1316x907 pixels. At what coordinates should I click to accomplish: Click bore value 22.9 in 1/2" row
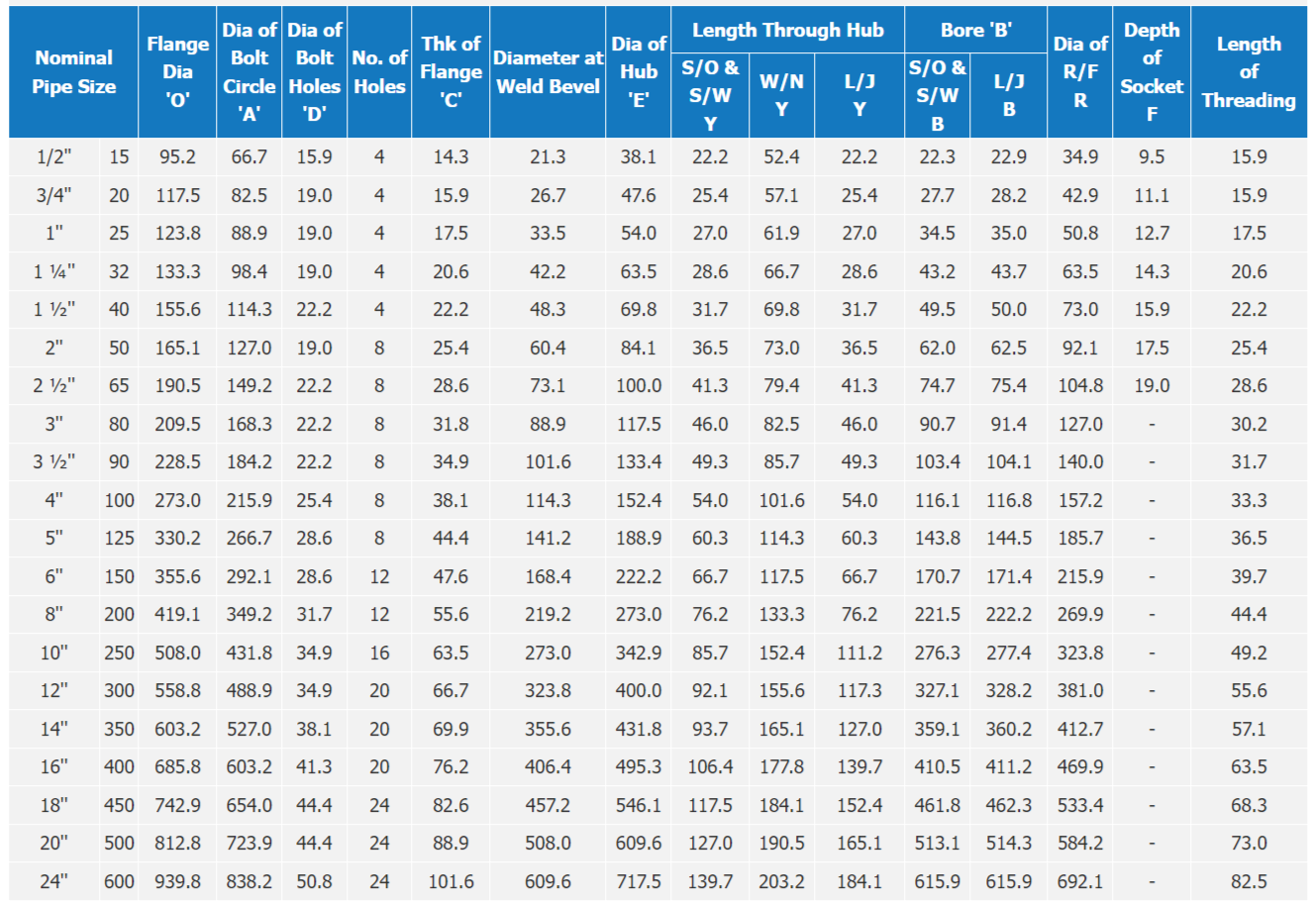click(x=1009, y=157)
